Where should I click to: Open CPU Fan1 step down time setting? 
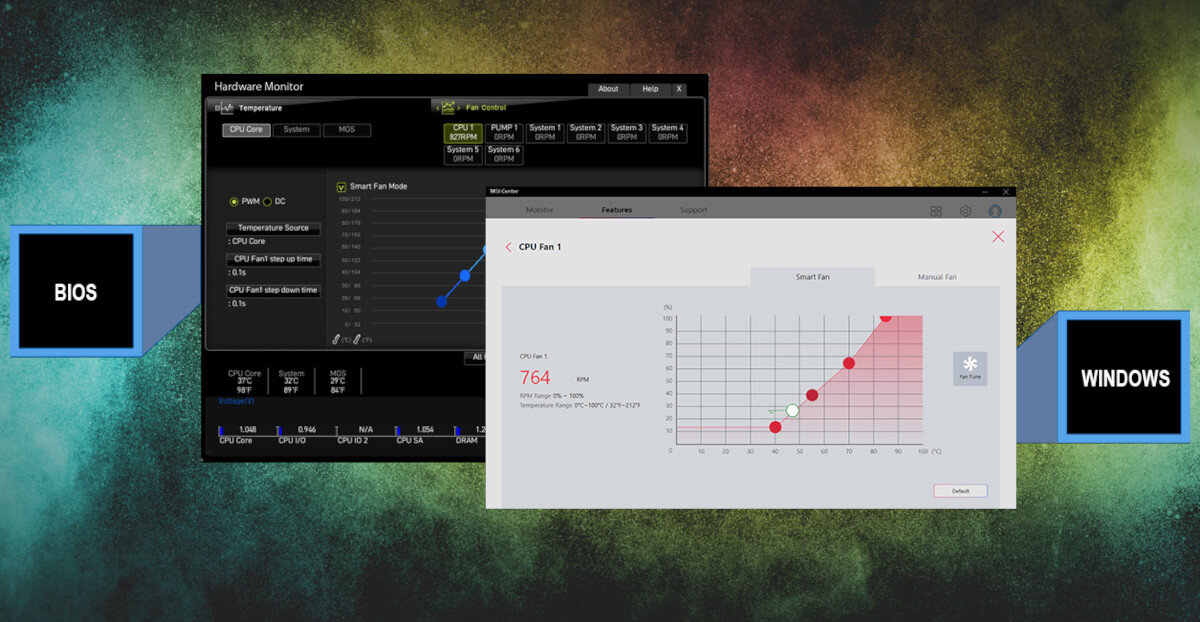(x=273, y=290)
